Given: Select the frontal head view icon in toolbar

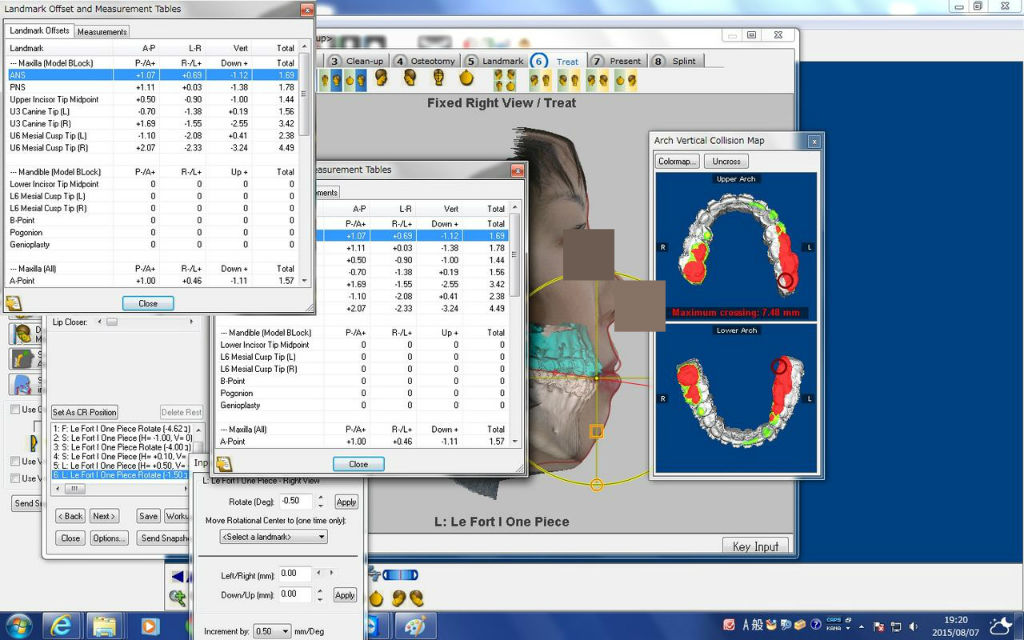Looking at the screenshot, I should [x=439, y=79].
